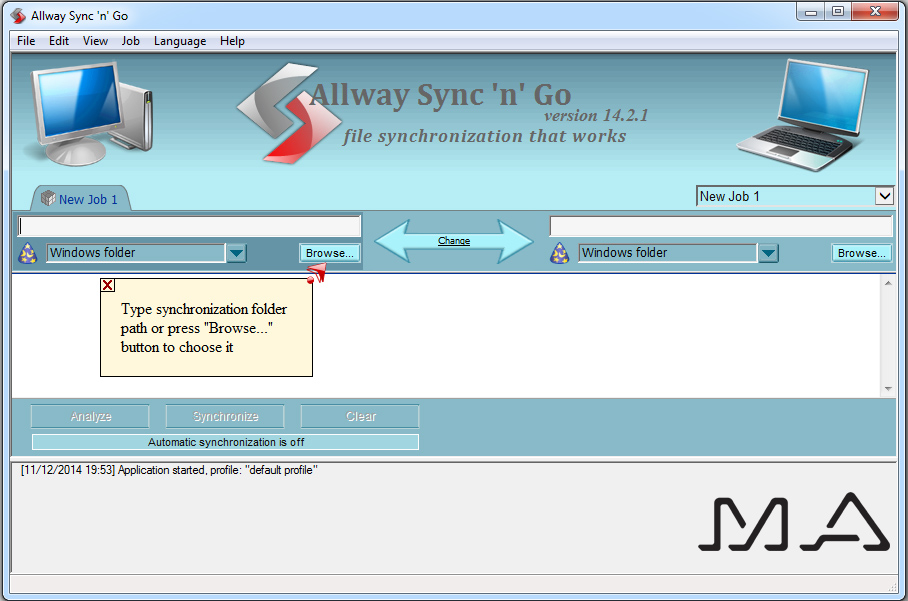
Task: Open the right Windows folder type dropdown
Action: (768, 253)
